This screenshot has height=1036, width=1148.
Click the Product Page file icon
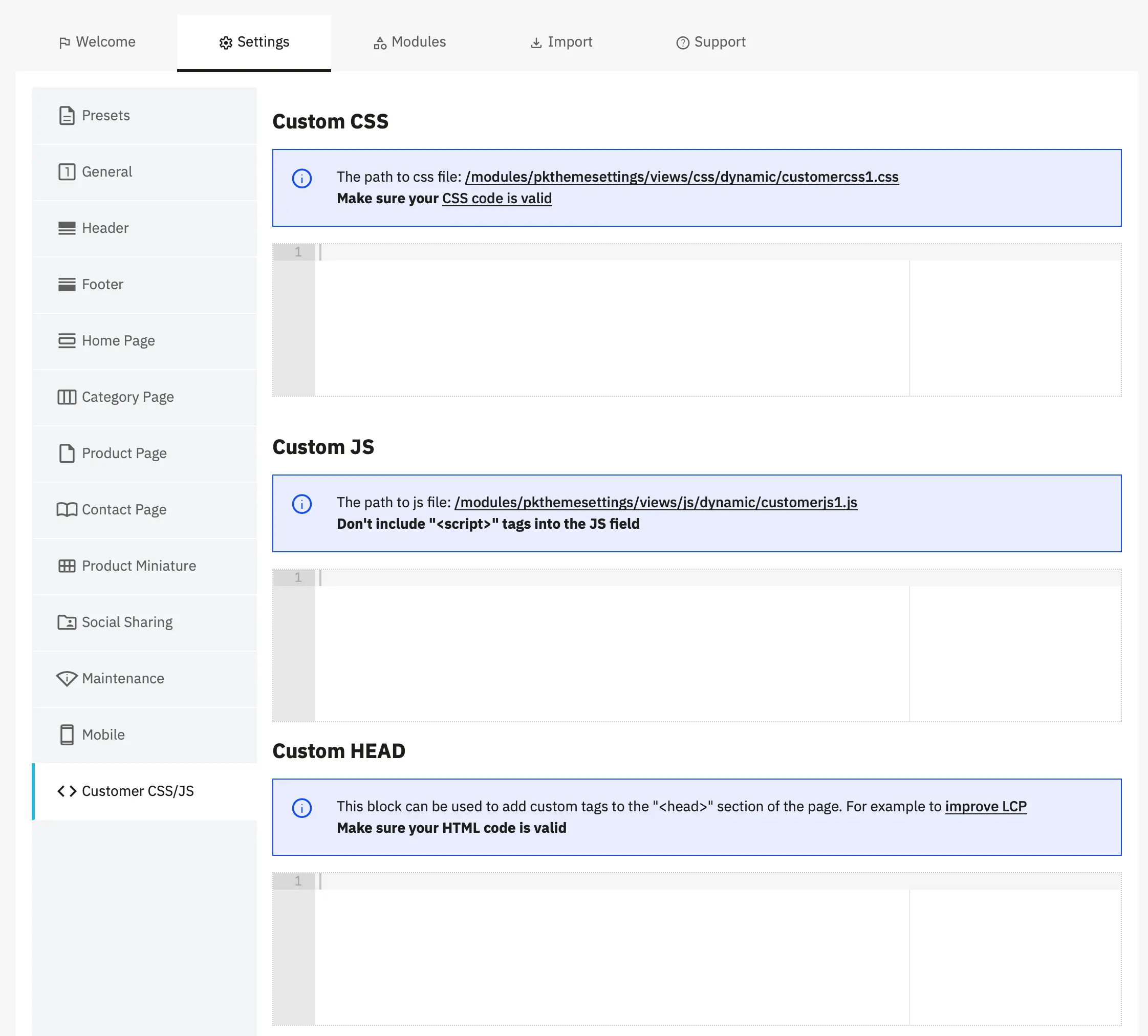point(67,454)
